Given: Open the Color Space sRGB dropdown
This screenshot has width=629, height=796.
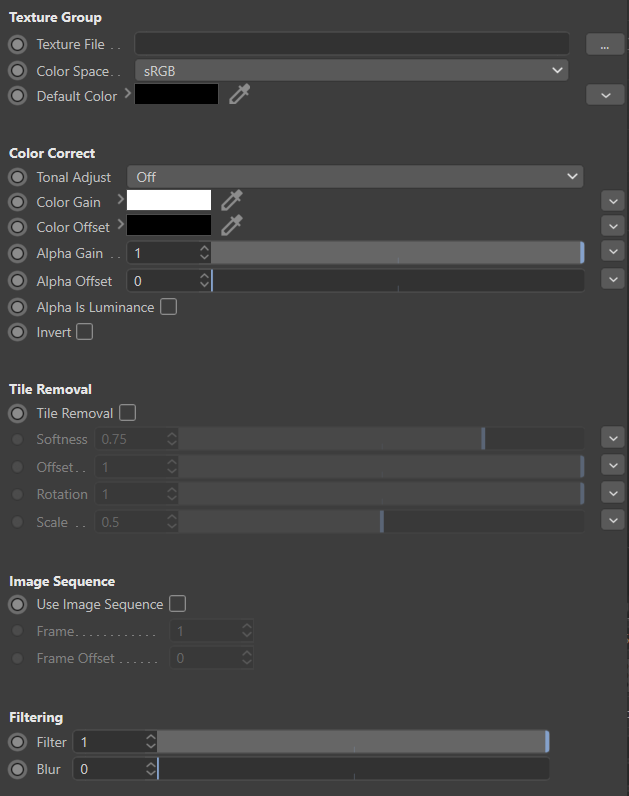Looking at the screenshot, I should (x=351, y=71).
